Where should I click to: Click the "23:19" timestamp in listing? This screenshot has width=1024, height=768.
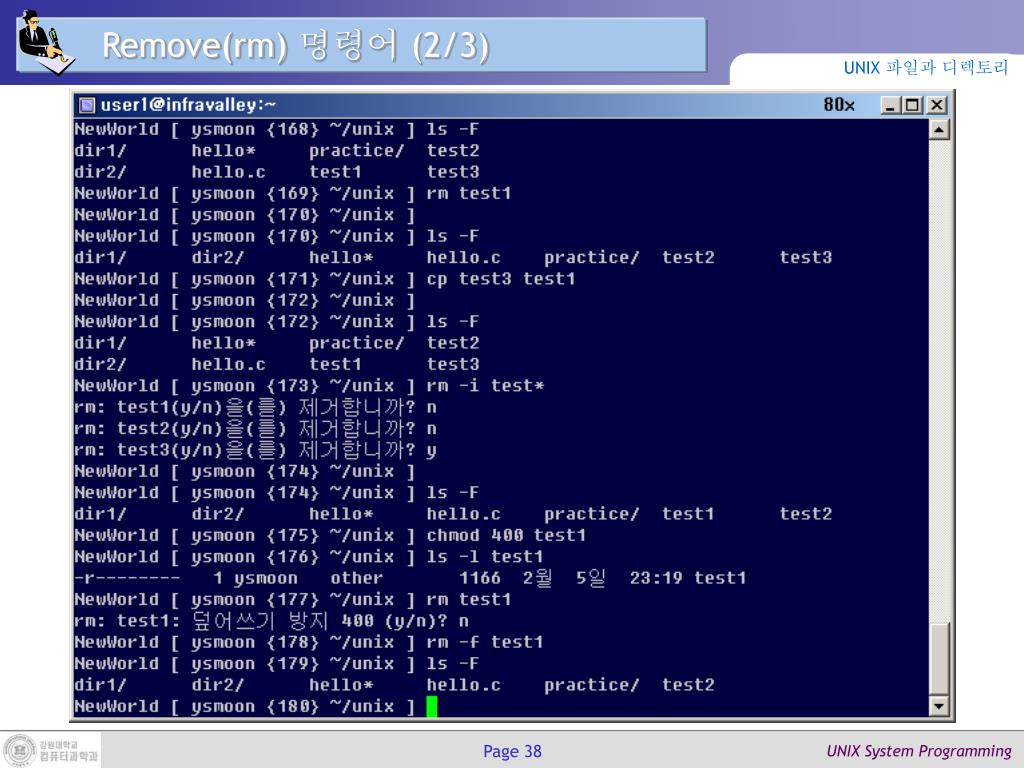click(x=656, y=579)
